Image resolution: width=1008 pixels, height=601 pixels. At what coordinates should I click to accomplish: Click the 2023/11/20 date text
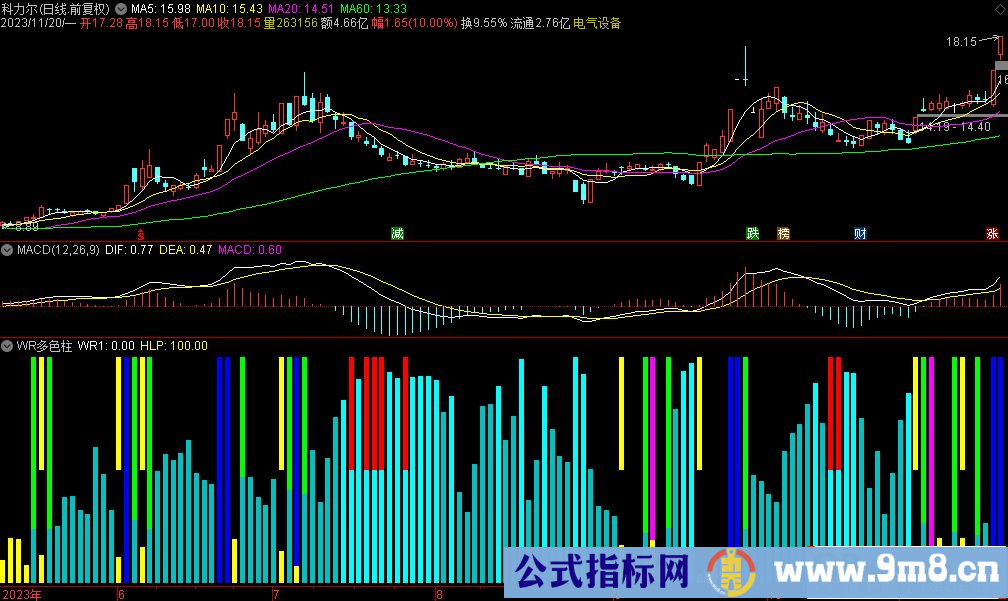pos(31,23)
